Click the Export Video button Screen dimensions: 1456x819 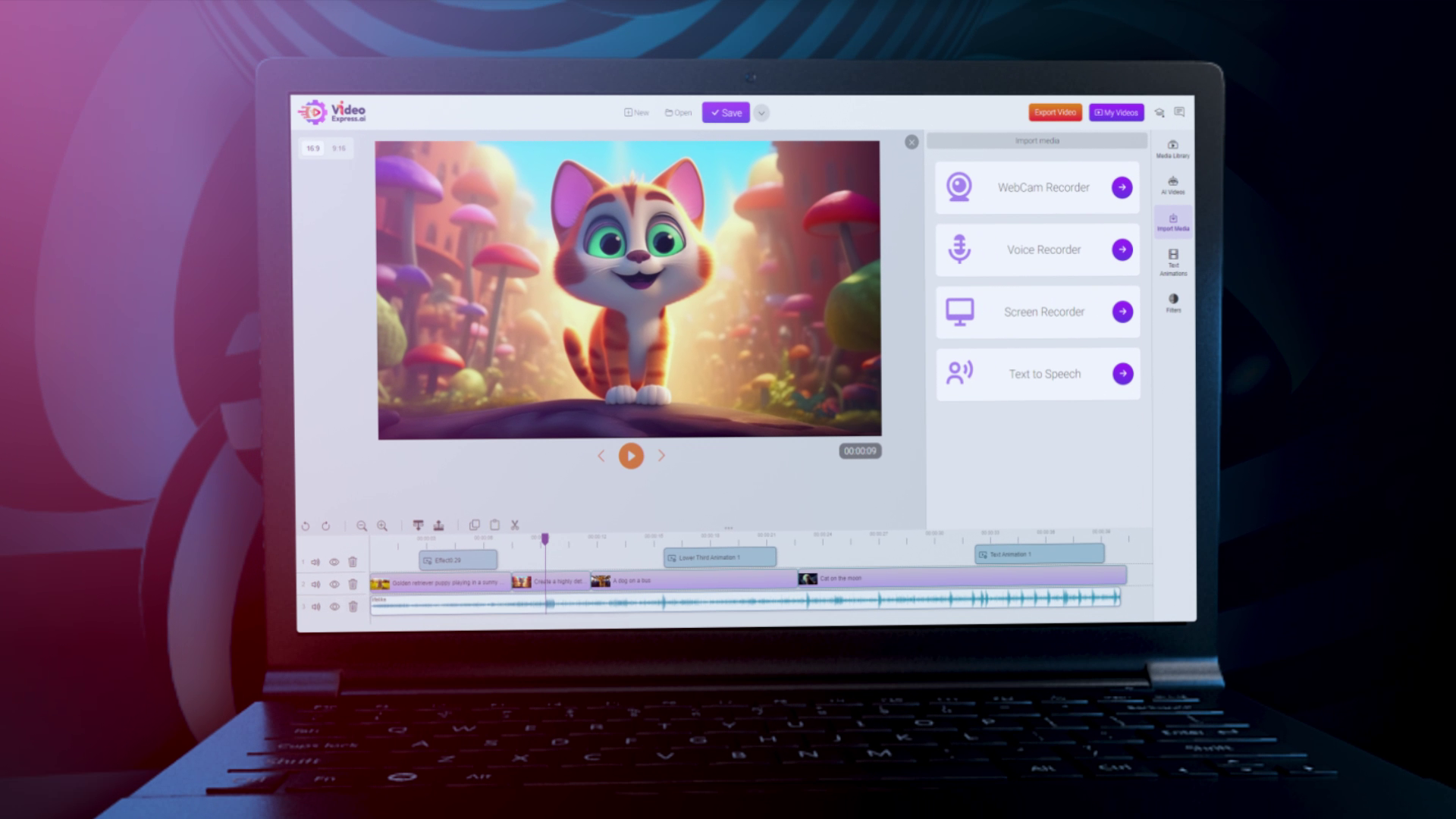point(1055,112)
